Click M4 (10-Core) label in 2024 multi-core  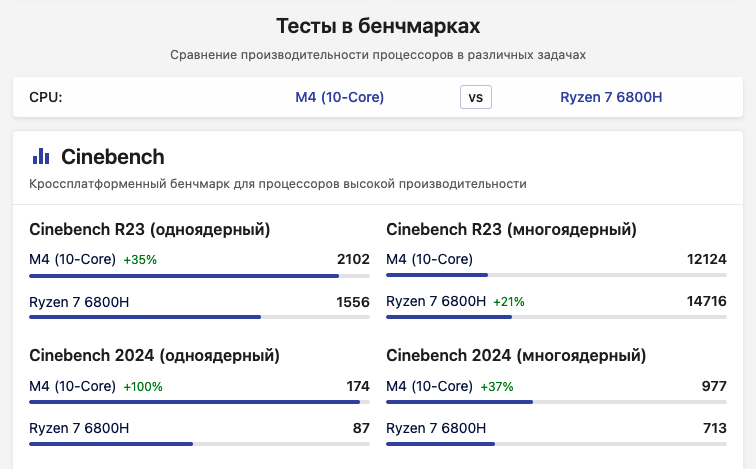429,386
